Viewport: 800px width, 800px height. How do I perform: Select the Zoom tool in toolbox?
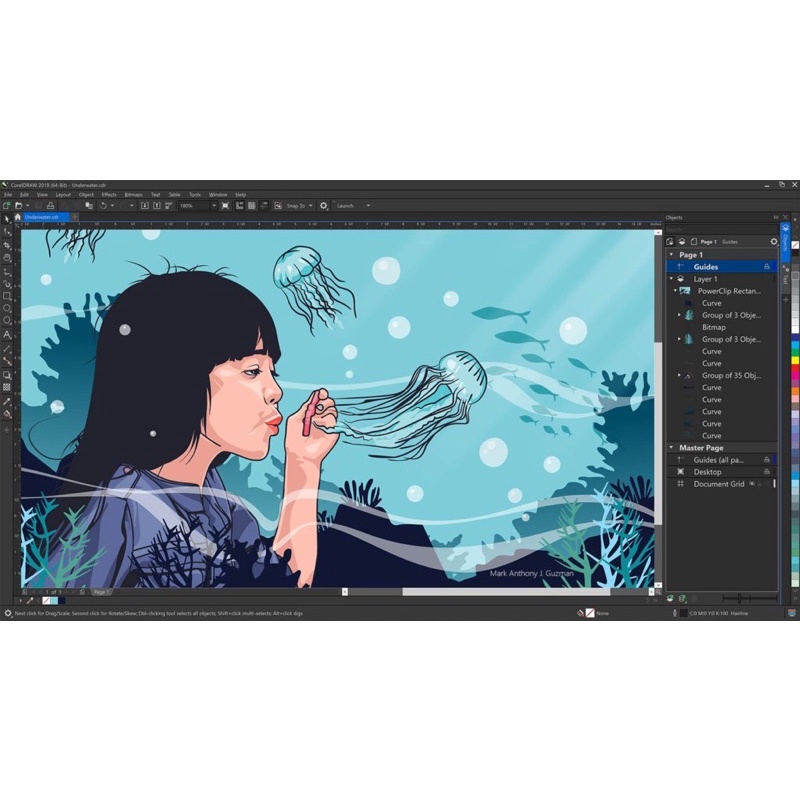pos(7,258)
